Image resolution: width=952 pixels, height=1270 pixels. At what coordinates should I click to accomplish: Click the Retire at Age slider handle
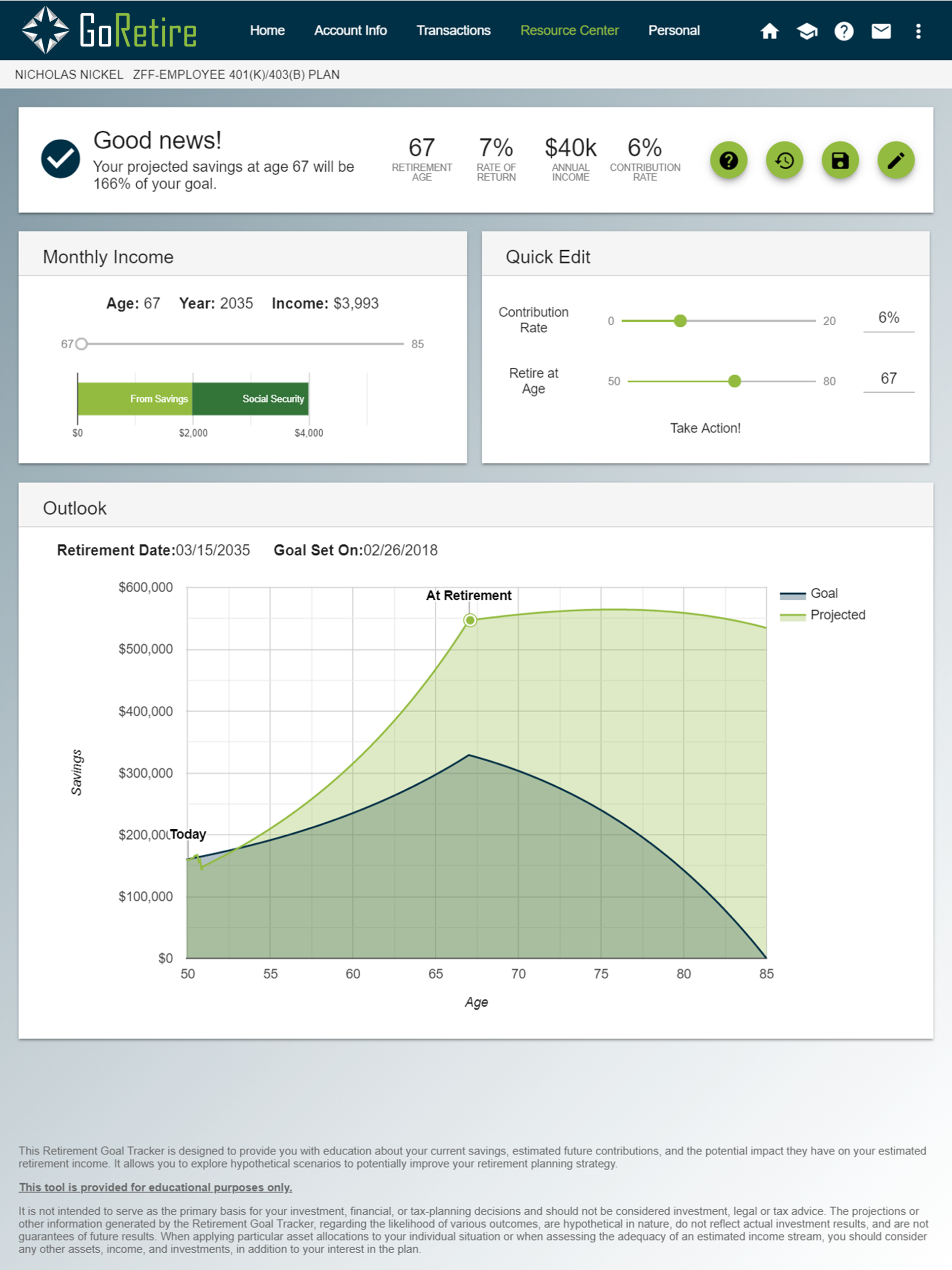click(x=734, y=381)
